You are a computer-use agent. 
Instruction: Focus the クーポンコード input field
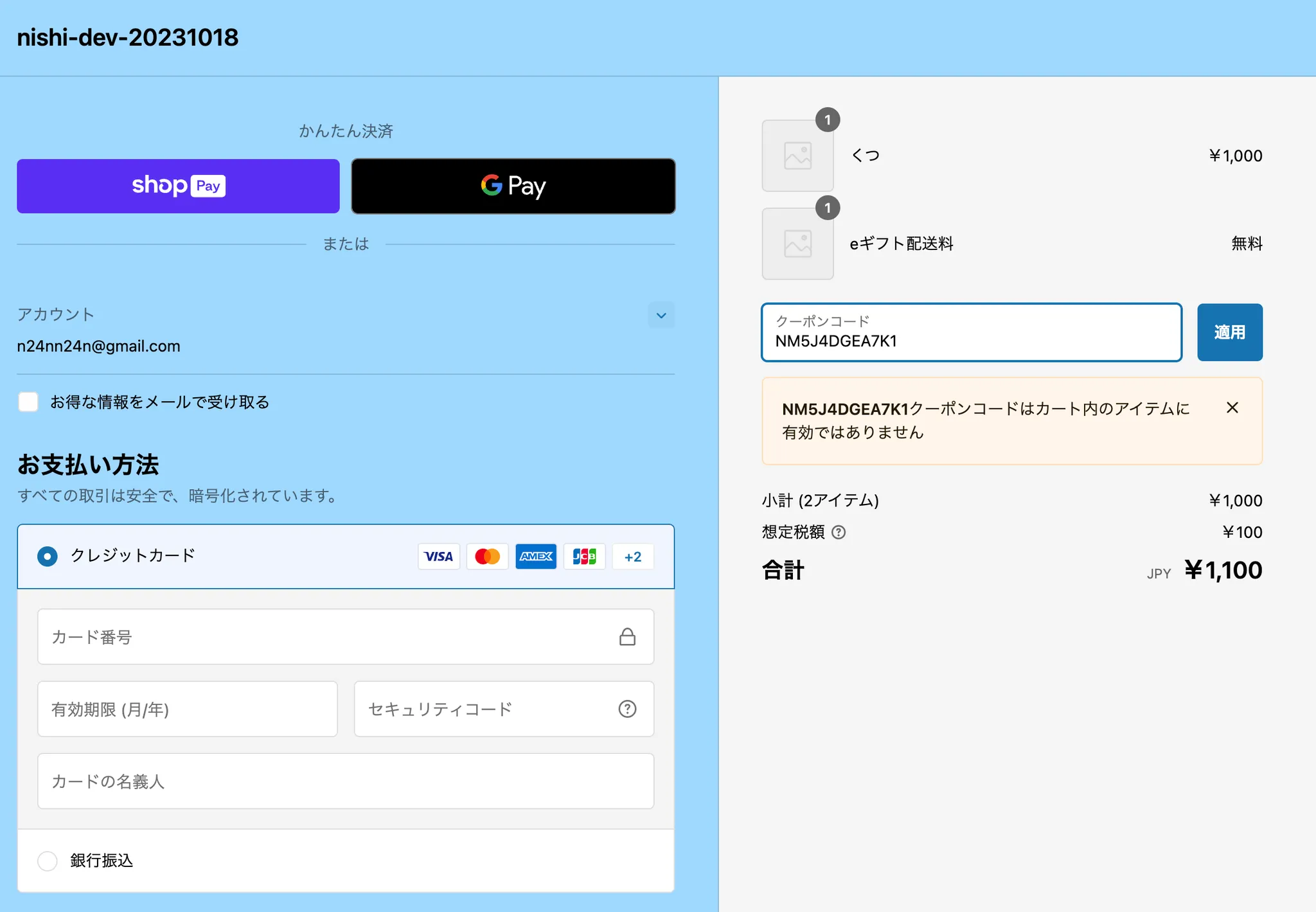970,333
